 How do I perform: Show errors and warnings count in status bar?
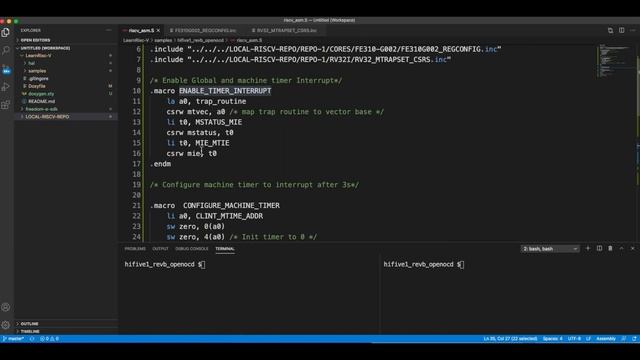[49, 339]
